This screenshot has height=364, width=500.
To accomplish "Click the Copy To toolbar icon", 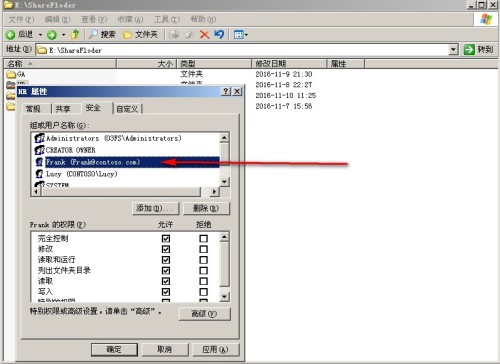I will (189, 34).
